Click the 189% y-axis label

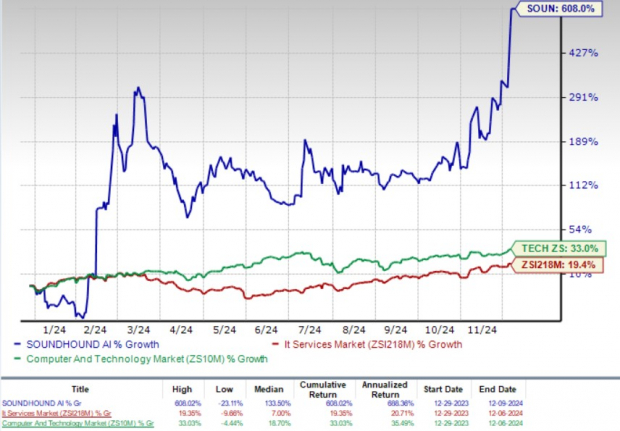[583, 142]
